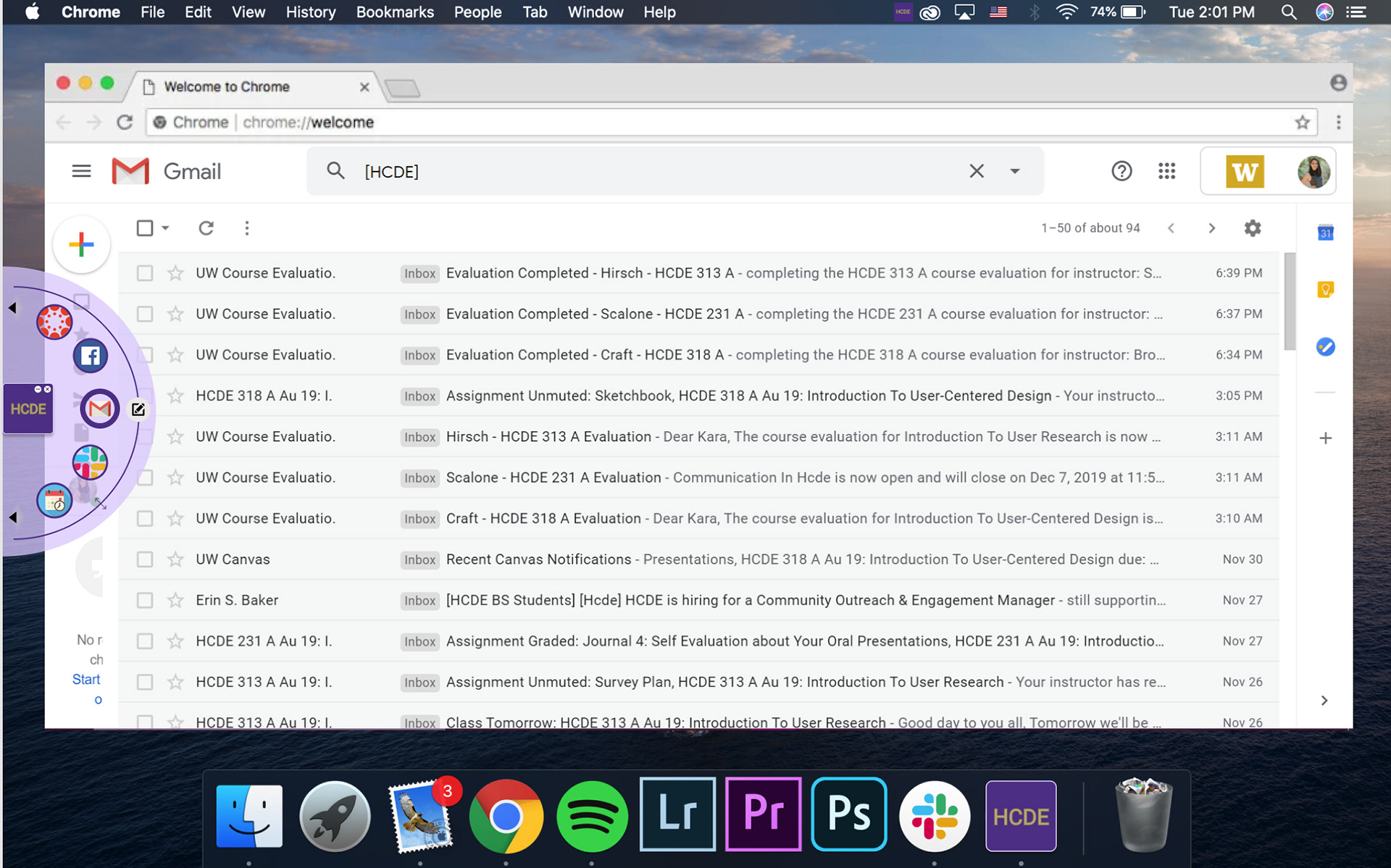1391x868 pixels.
Task: Check the Hirsch HCDE 313 A Evaluation Completed email
Action: pyautogui.click(x=145, y=273)
